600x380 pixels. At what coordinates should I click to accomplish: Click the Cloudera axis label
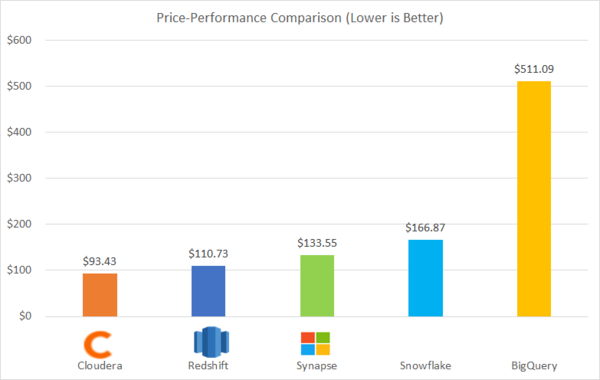click(x=100, y=365)
